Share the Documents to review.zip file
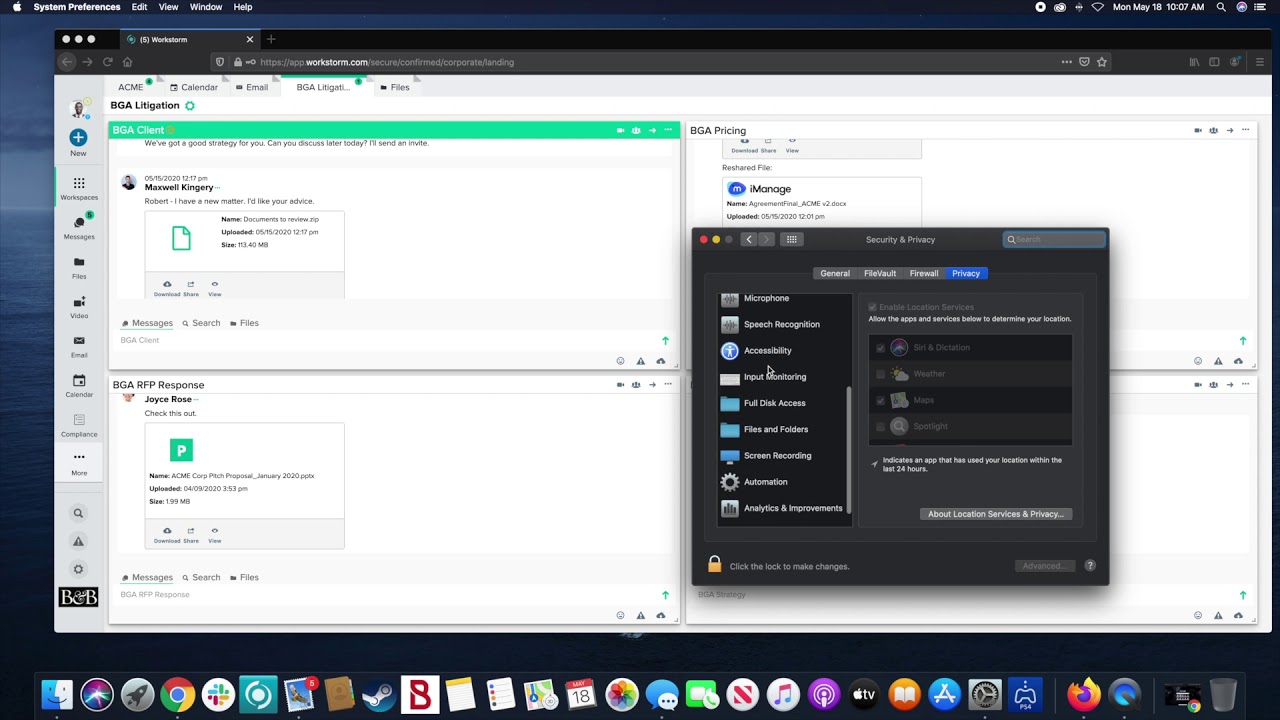This screenshot has width=1280, height=720. (x=191, y=288)
